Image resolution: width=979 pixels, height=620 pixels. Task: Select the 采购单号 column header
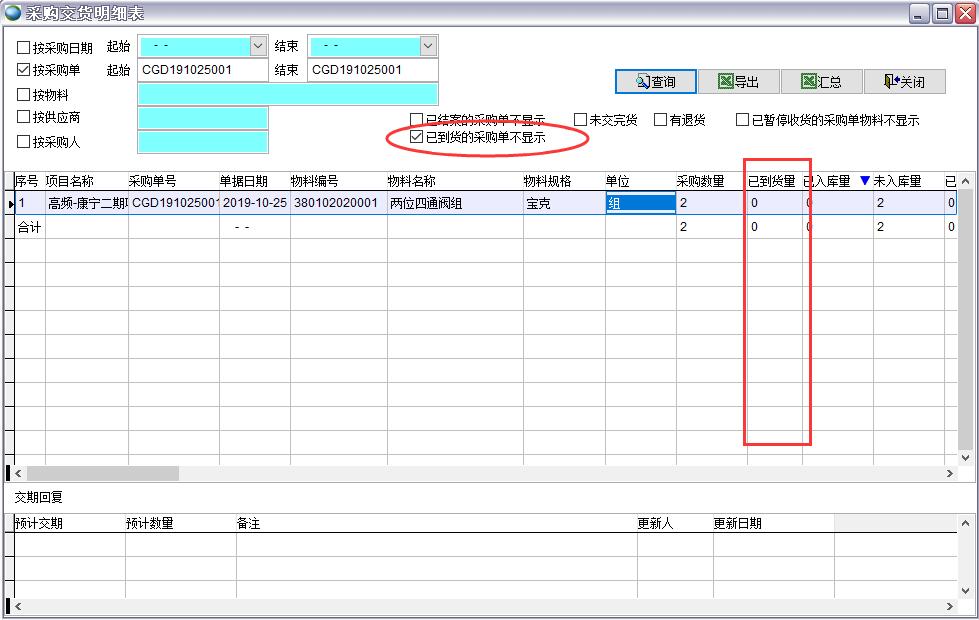(x=150, y=179)
